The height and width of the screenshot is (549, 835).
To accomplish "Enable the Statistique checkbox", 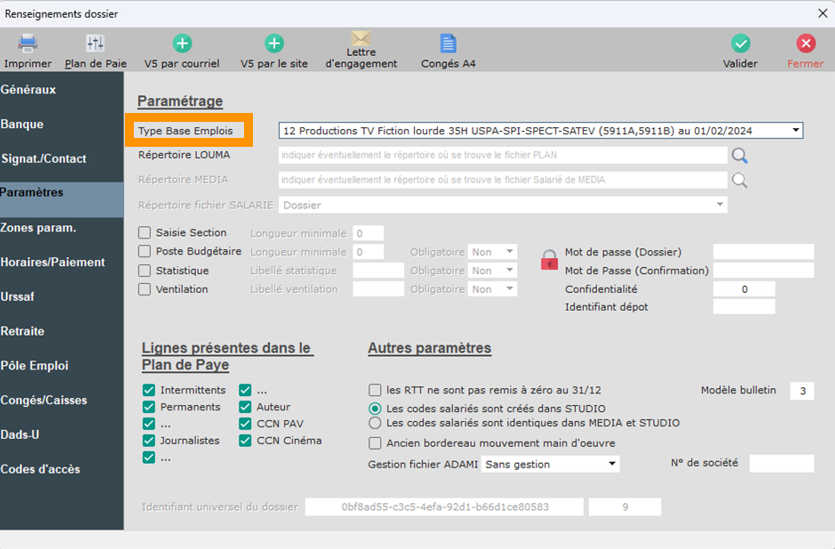I will (x=144, y=271).
